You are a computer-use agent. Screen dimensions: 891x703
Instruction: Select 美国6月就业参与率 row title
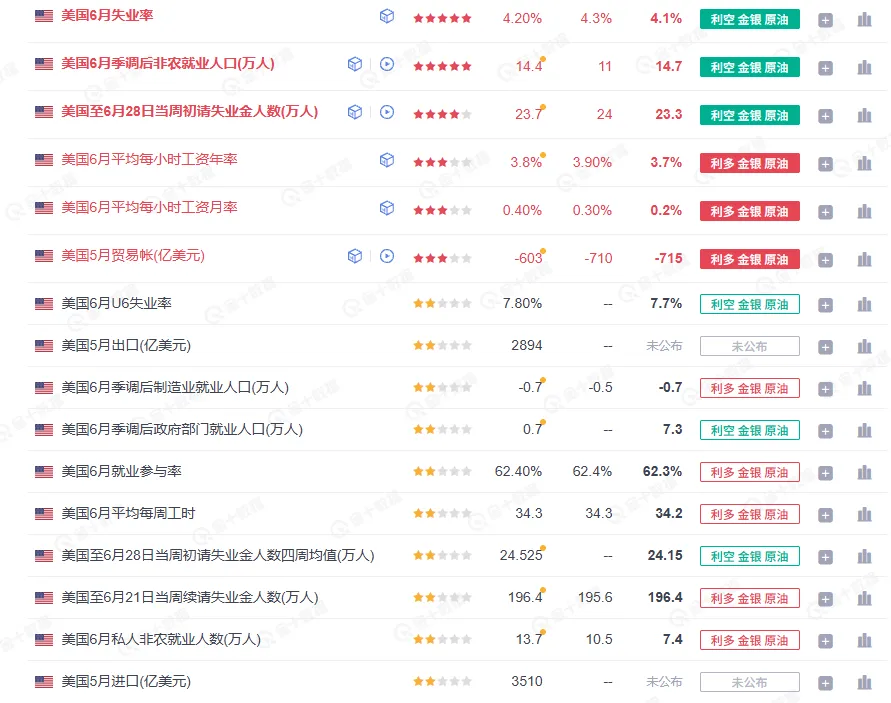pyautogui.click(x=121, y=472)
